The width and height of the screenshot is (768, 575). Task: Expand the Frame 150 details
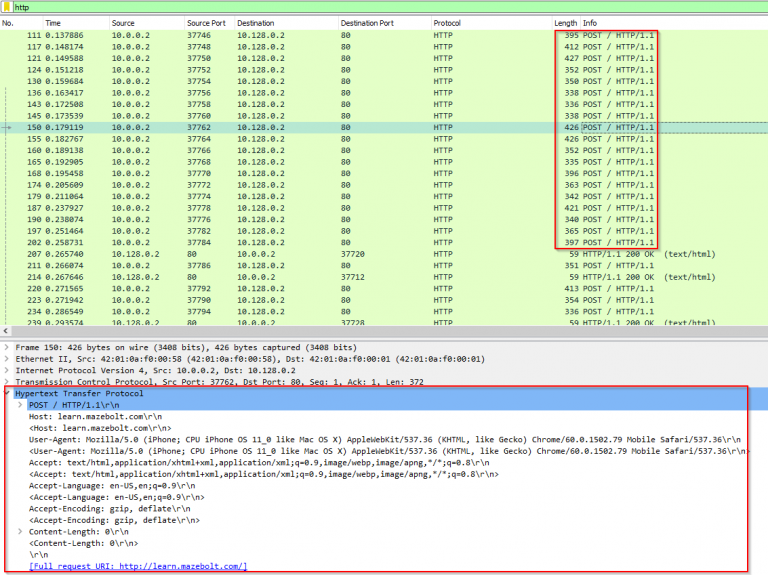[x=7, y=347]
